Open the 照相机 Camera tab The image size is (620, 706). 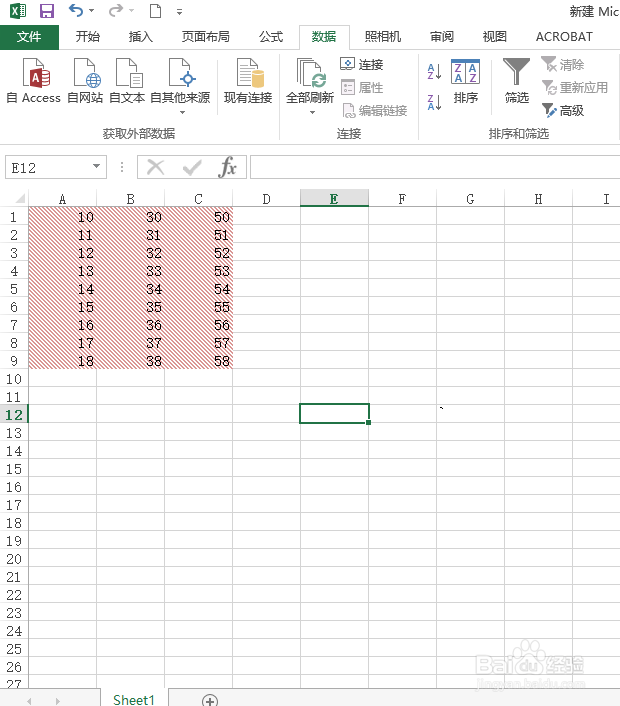383,37
